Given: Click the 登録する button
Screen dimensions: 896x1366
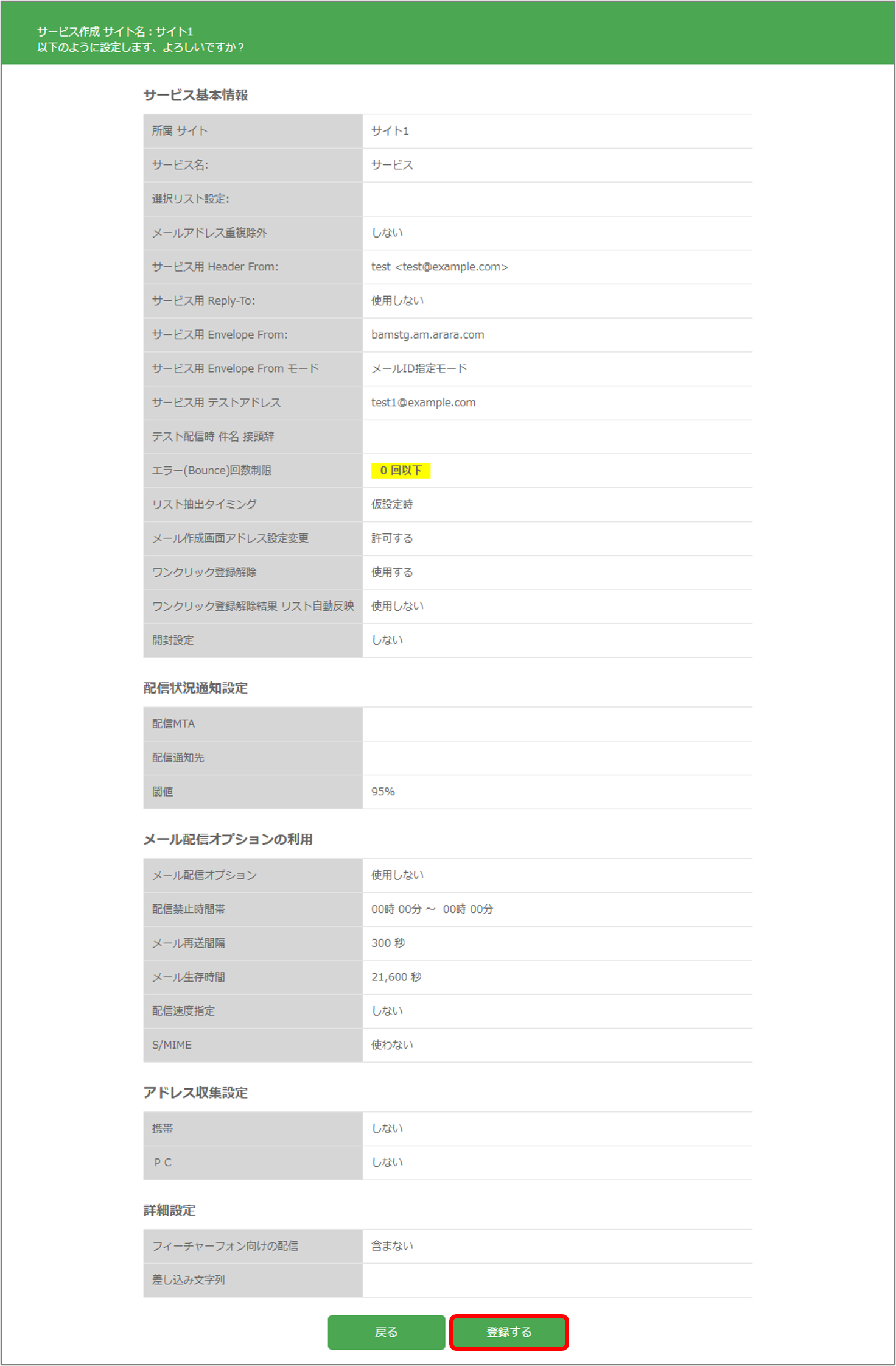Looking at the screenshot, I should click(509, 1332).
